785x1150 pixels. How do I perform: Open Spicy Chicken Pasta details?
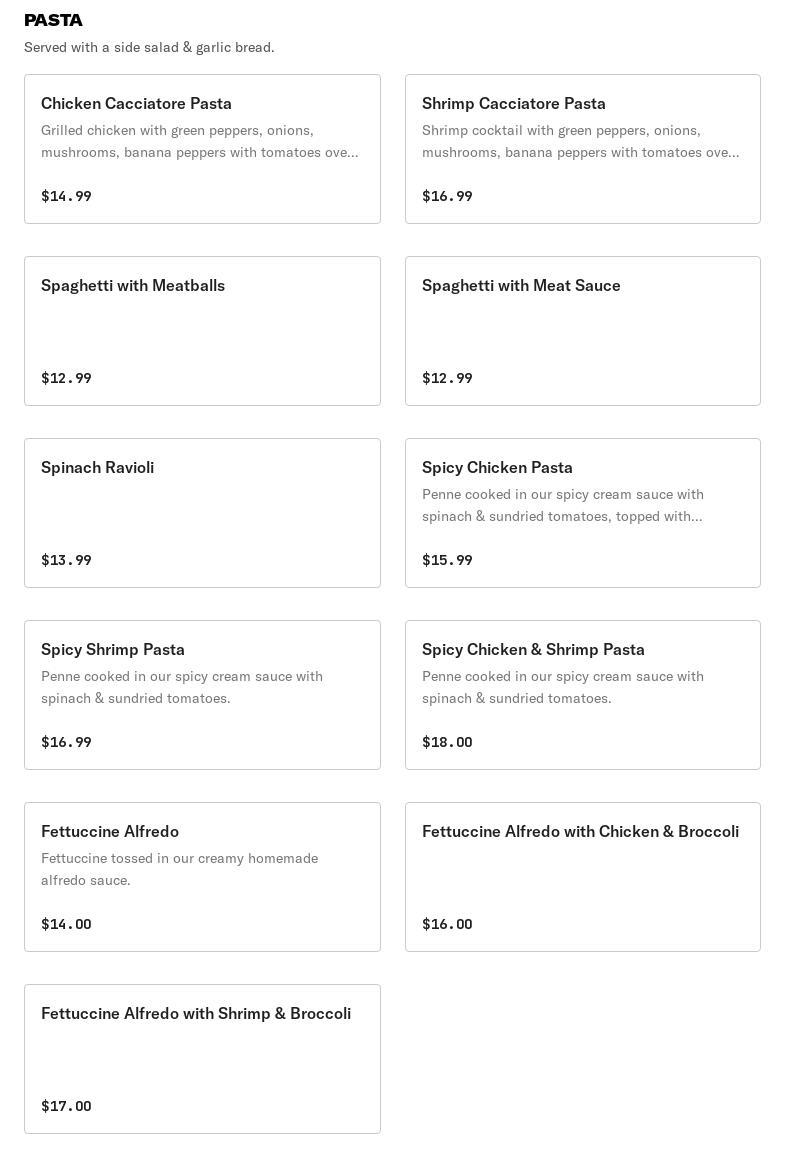[497, 468]
